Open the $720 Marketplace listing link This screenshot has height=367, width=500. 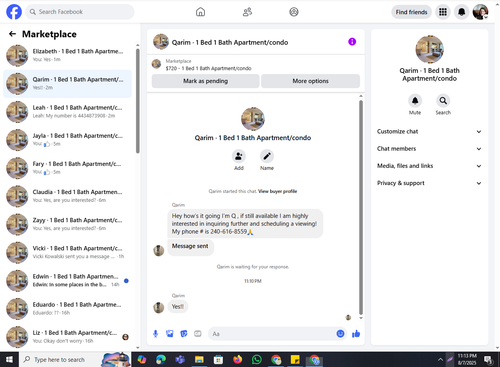pyautogui.click(x=208, y=68)
